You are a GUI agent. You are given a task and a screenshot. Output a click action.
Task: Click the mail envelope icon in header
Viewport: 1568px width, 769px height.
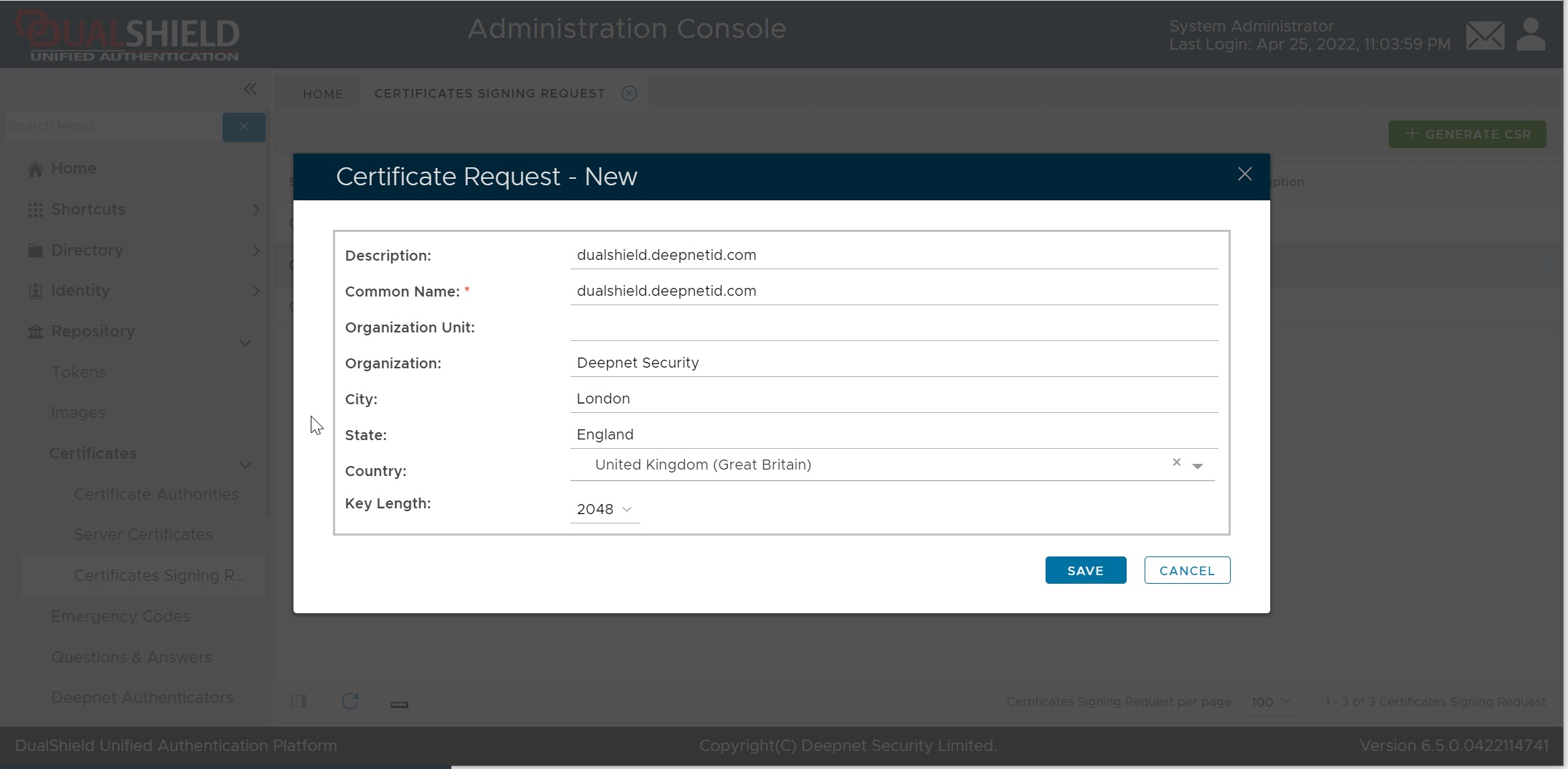coord(1485,35)
